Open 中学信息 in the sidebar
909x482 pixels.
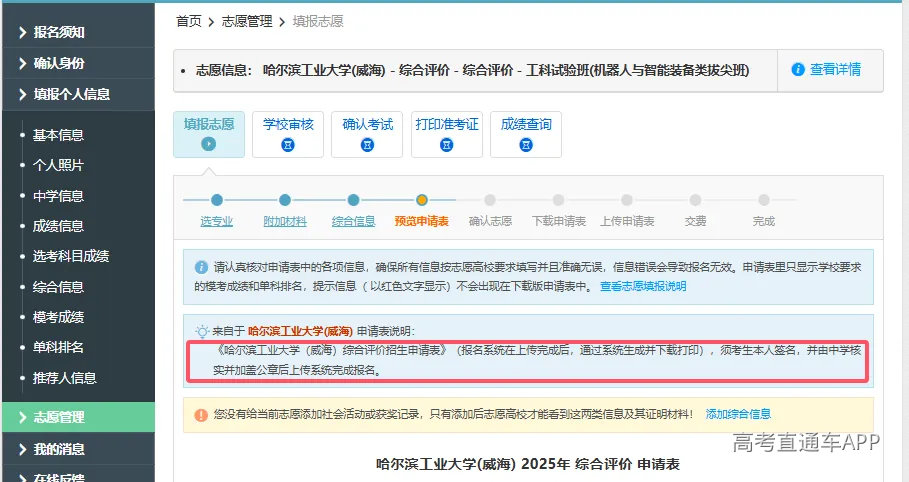(x=58, y=196)
